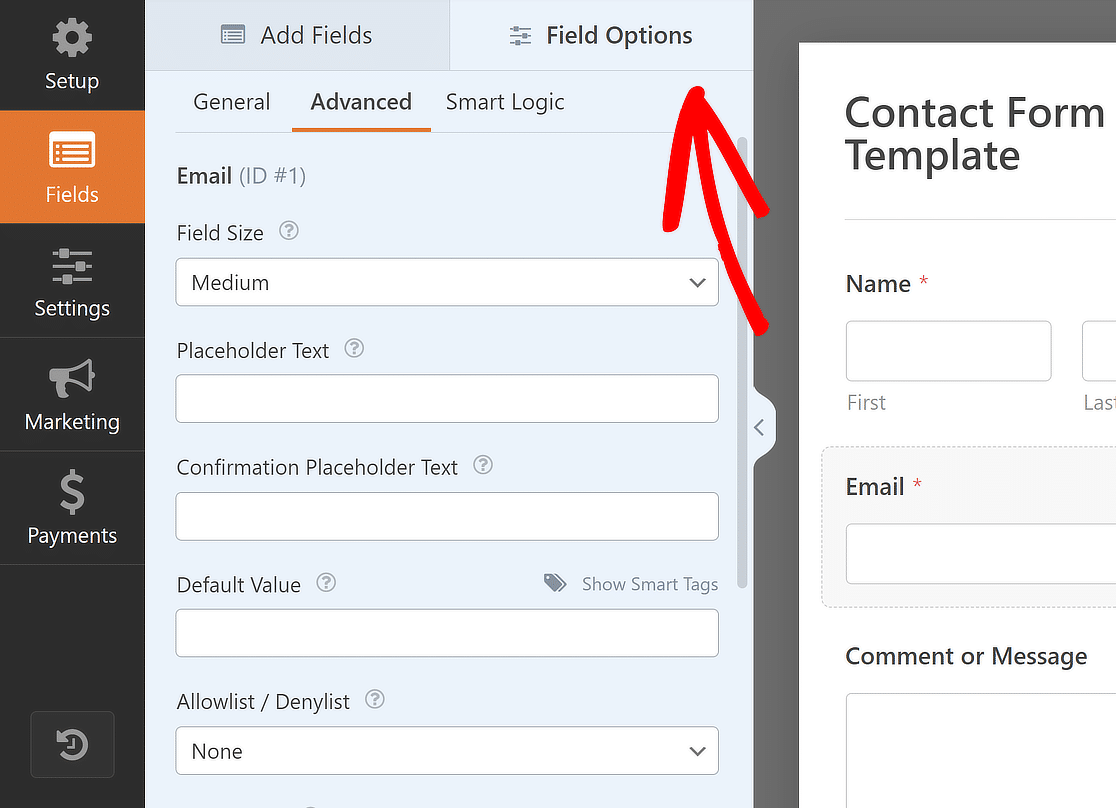Click the Smart Tags tag icon
Image resolution: width=1116 pixels, height=808 pixels.
point(555,583)
